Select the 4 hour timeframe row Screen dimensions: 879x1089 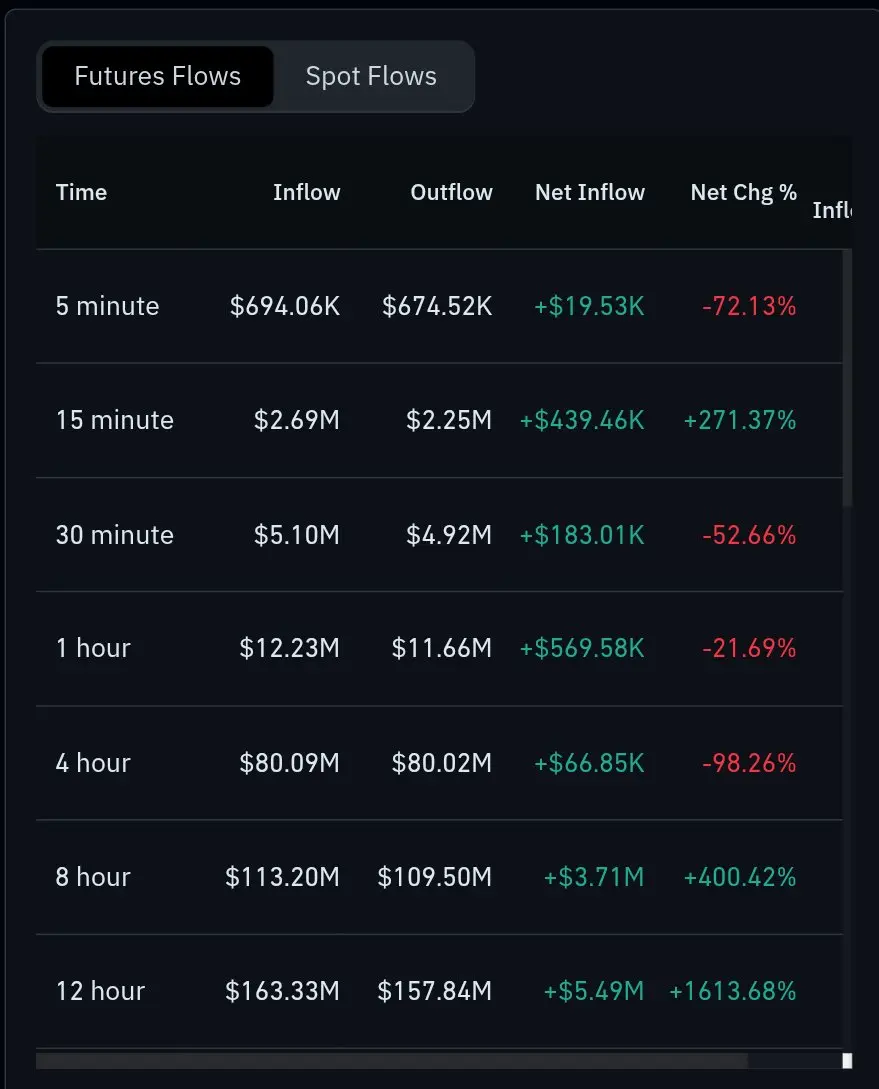(x=440, y=763)
